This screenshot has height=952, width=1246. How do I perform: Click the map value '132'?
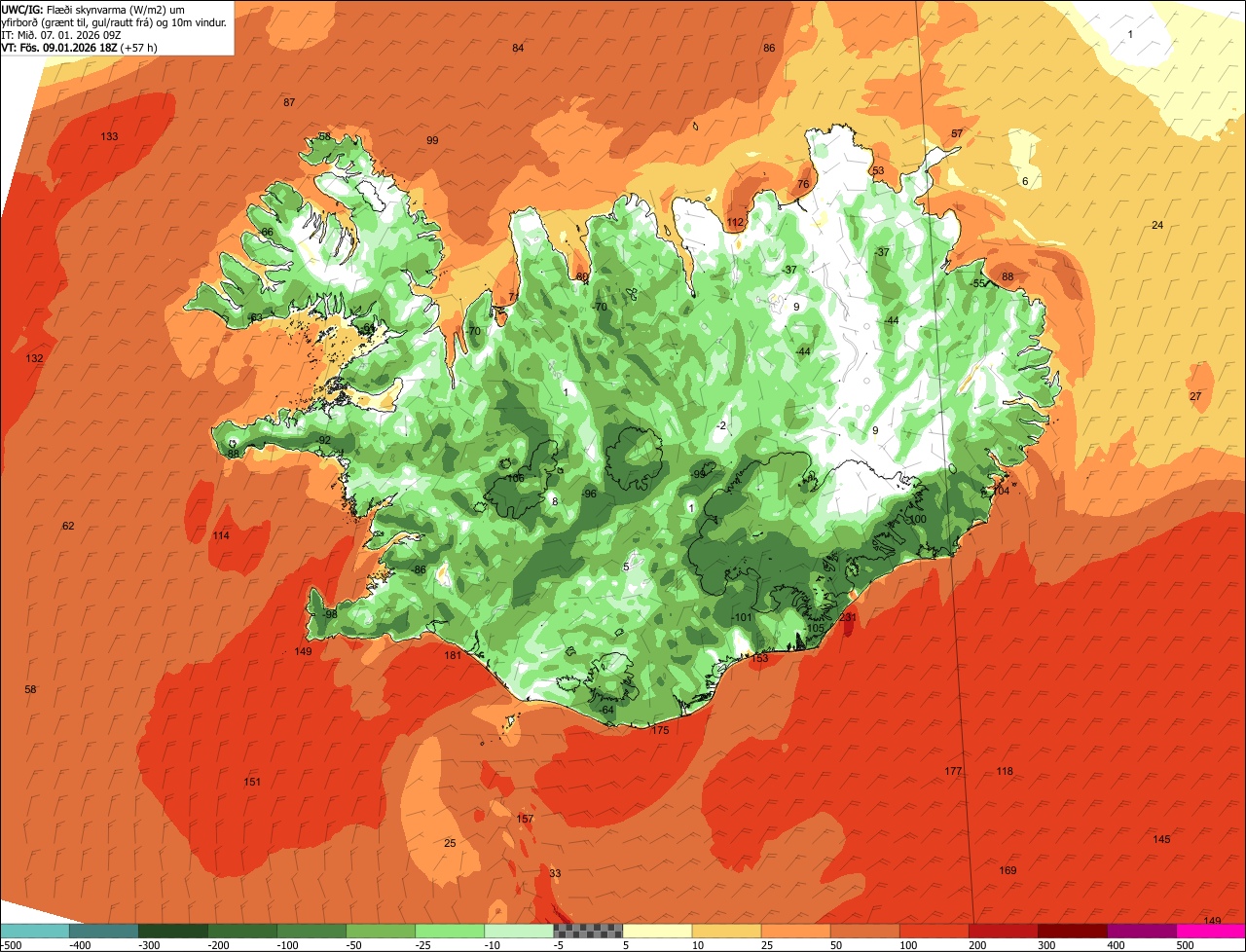point(34,359)
